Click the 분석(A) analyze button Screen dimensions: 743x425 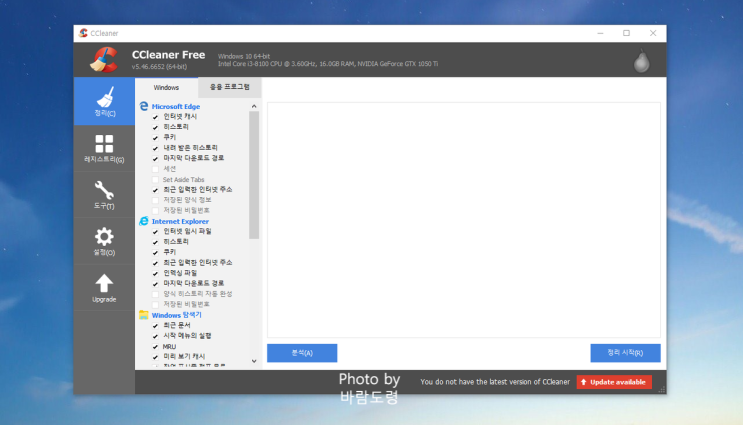click(302, 353)
